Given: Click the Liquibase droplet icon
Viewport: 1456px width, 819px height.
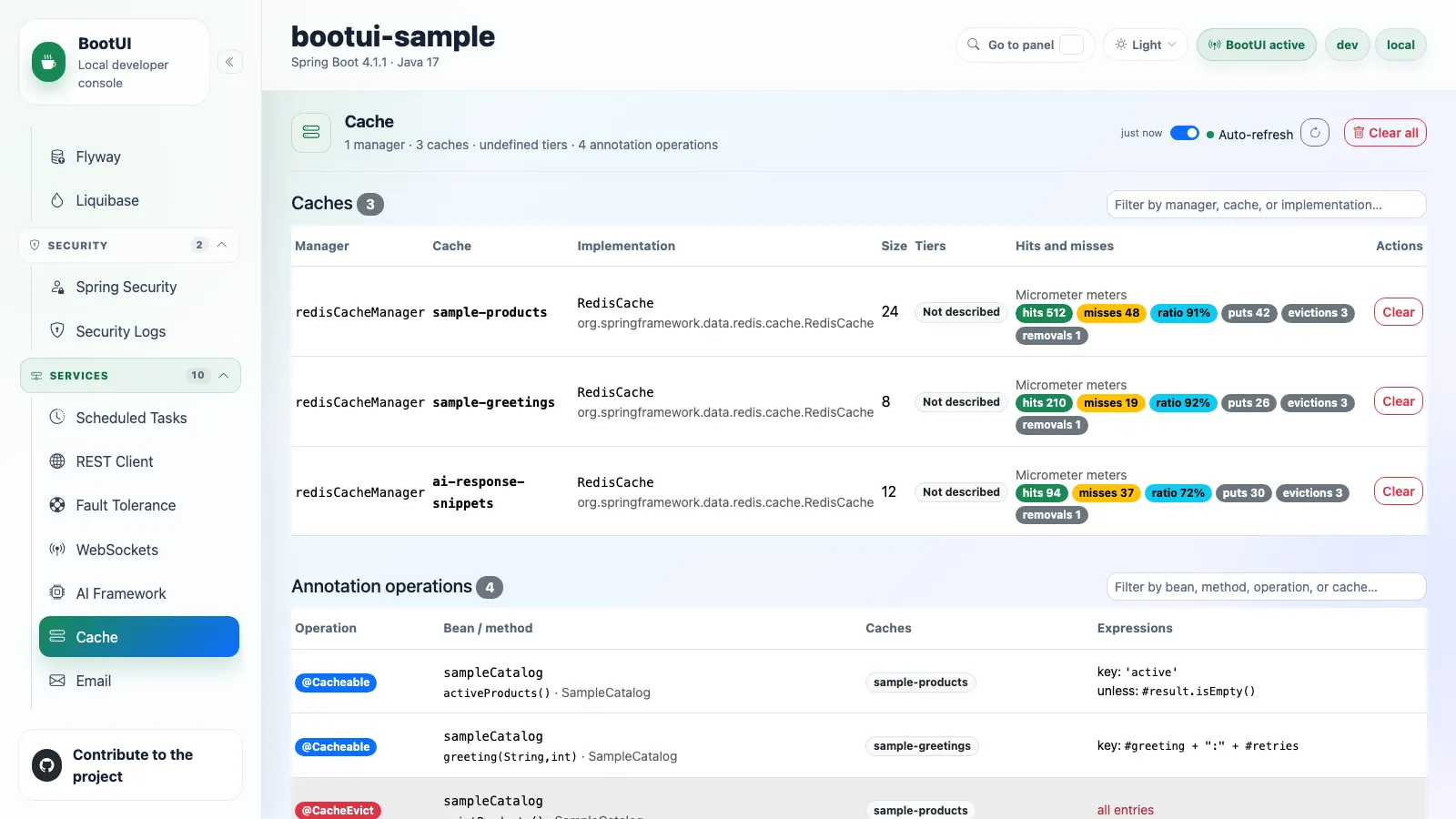Looking at the screenshot, I should [57, 200].
